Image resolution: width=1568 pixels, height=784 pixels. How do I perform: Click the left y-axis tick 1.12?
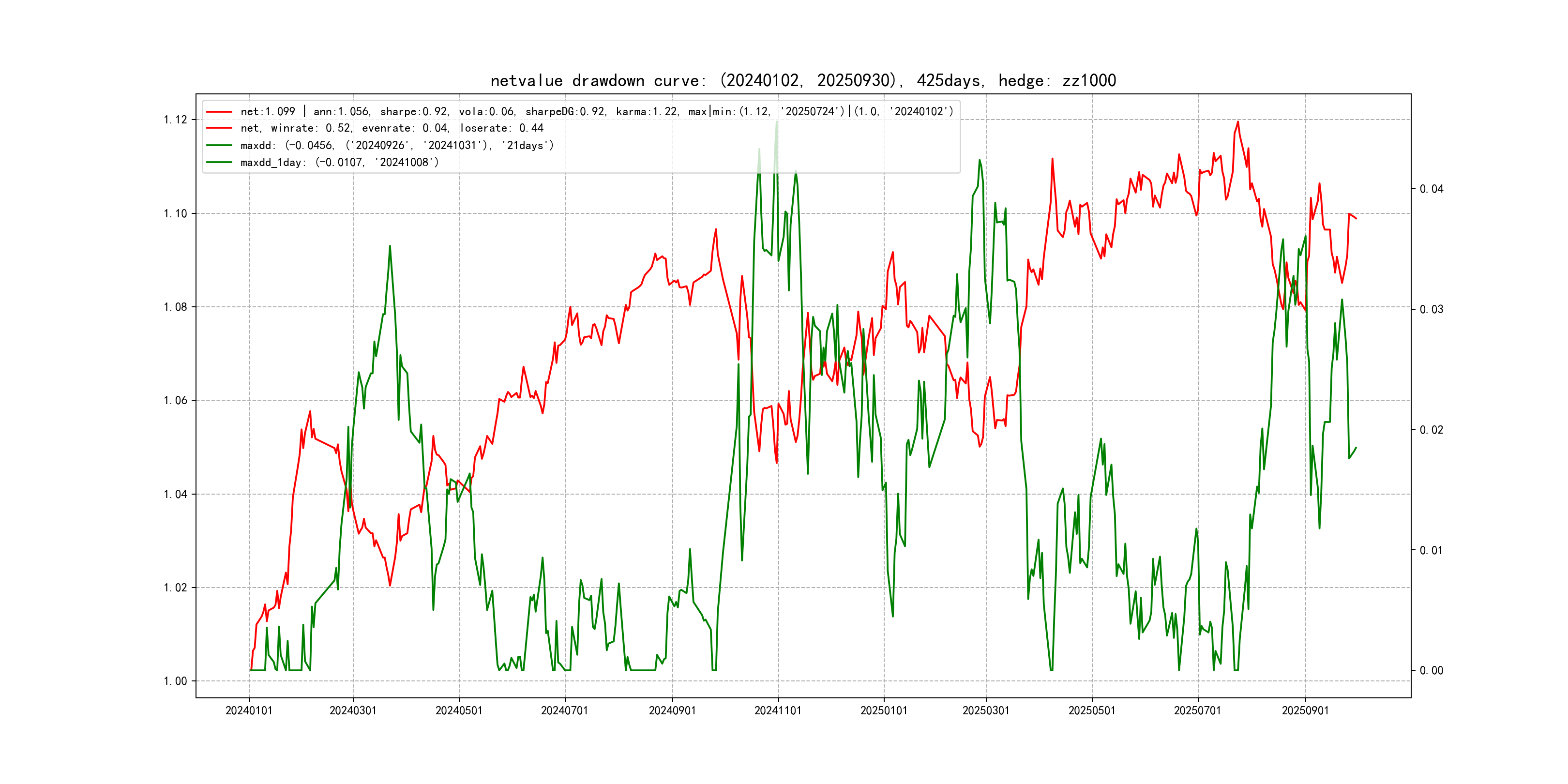[x=175, y=120]
